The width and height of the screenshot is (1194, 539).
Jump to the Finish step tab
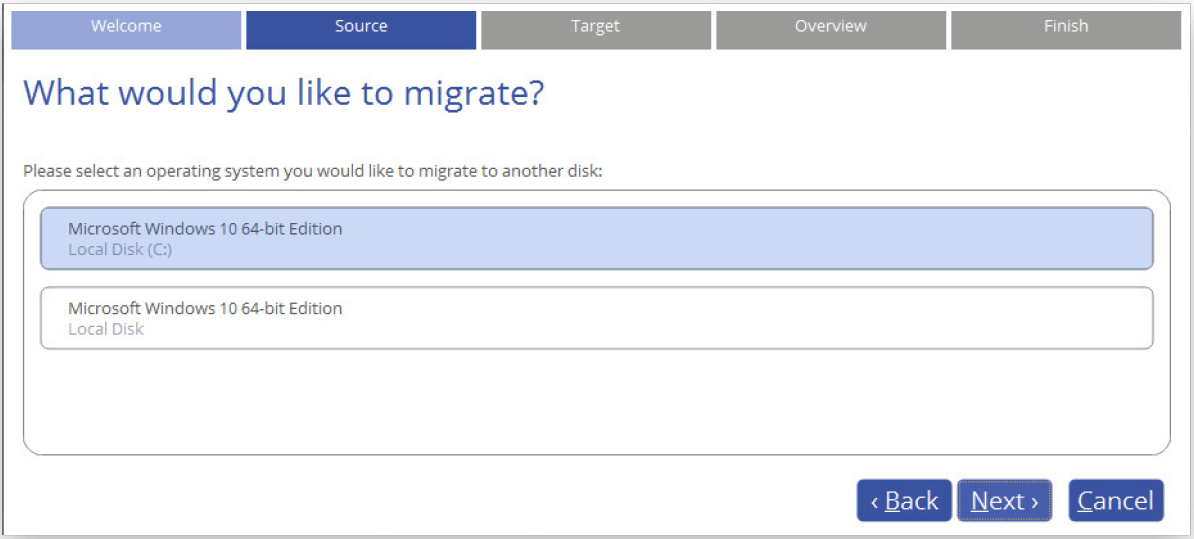(x=1065, y=28)
